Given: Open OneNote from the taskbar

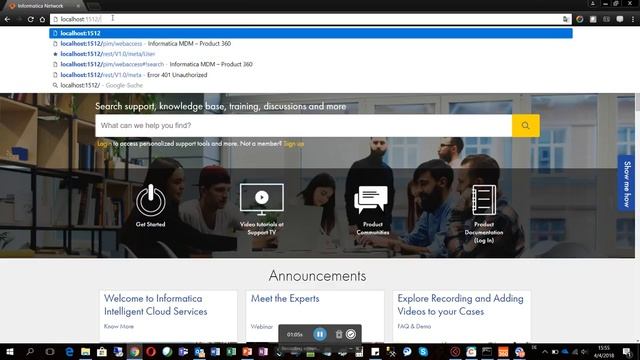Looking at the screenshot, I should point(263,351).
